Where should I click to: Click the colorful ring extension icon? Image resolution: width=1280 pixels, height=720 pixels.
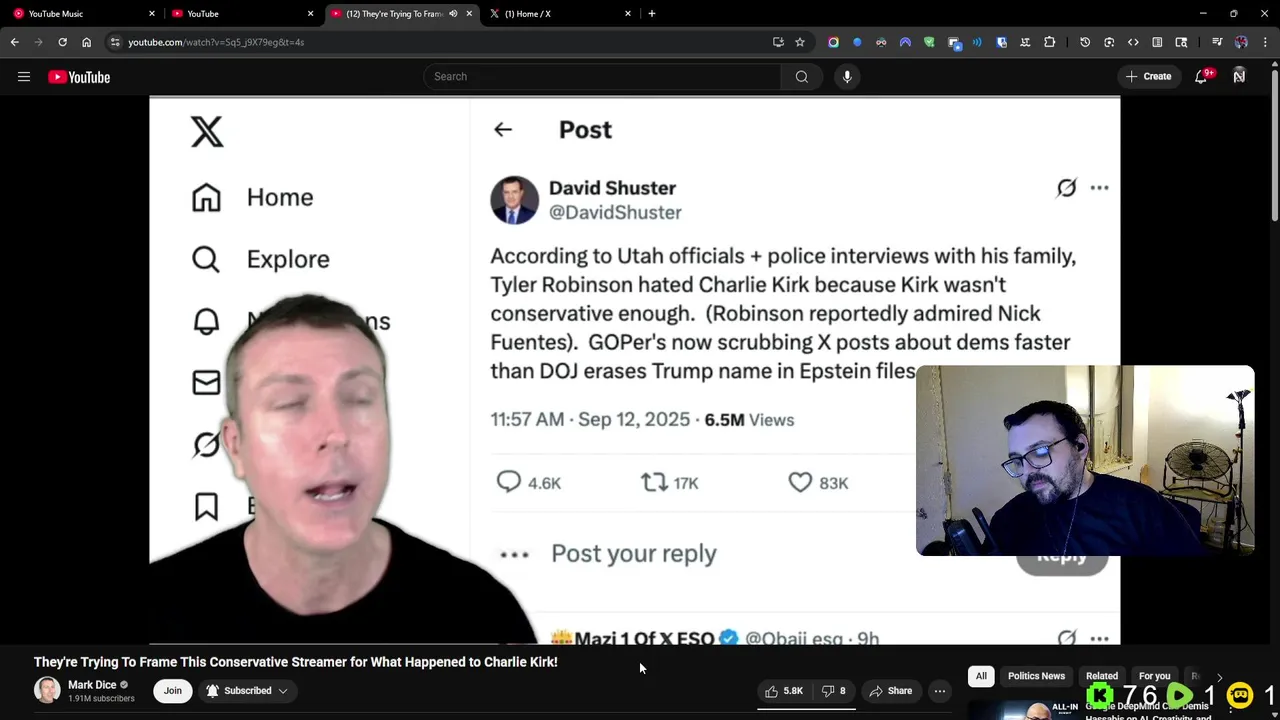click(833, 42)
